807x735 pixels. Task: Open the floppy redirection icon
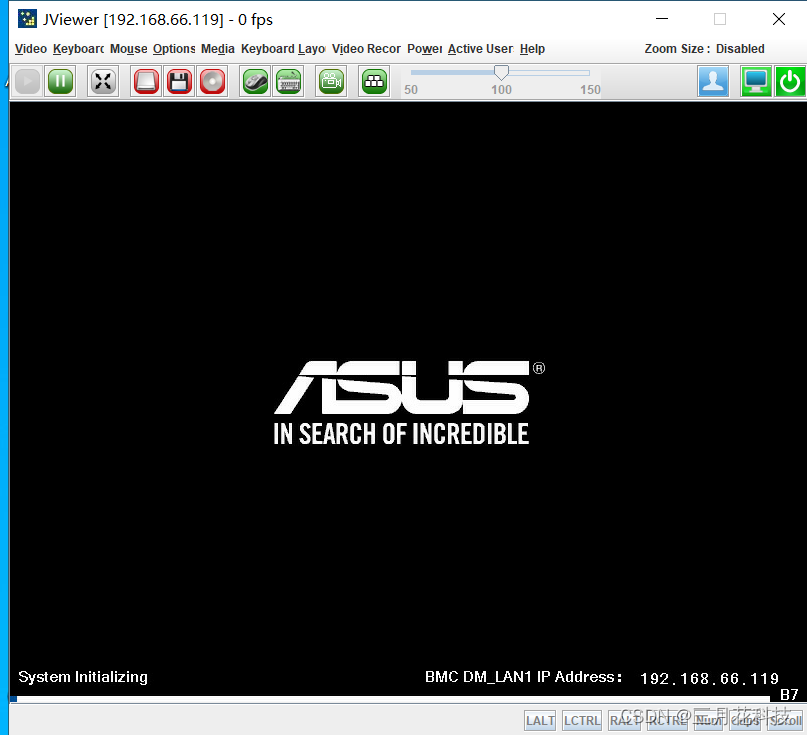click(179, 81)
